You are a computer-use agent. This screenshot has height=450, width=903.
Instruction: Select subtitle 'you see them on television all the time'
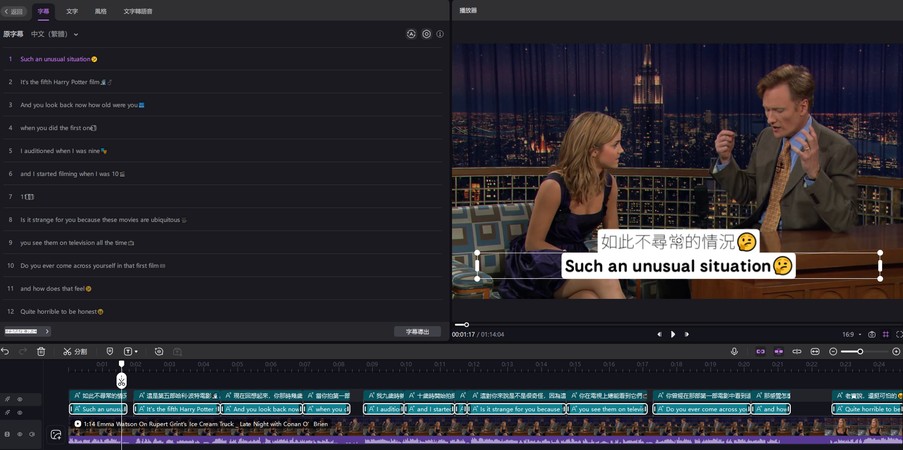(x=223, y=243)
